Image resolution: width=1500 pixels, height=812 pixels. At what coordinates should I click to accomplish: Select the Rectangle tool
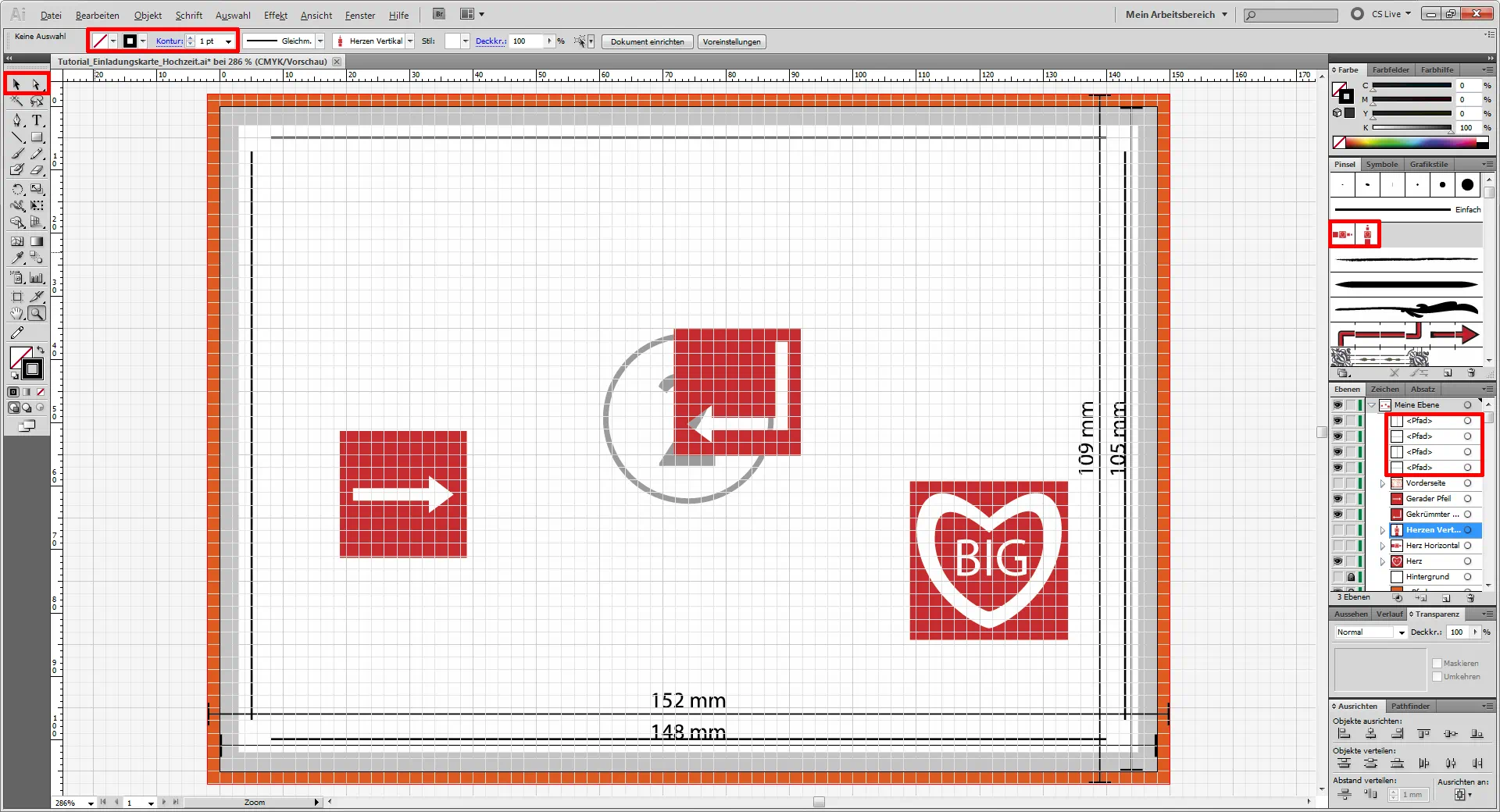37,137
